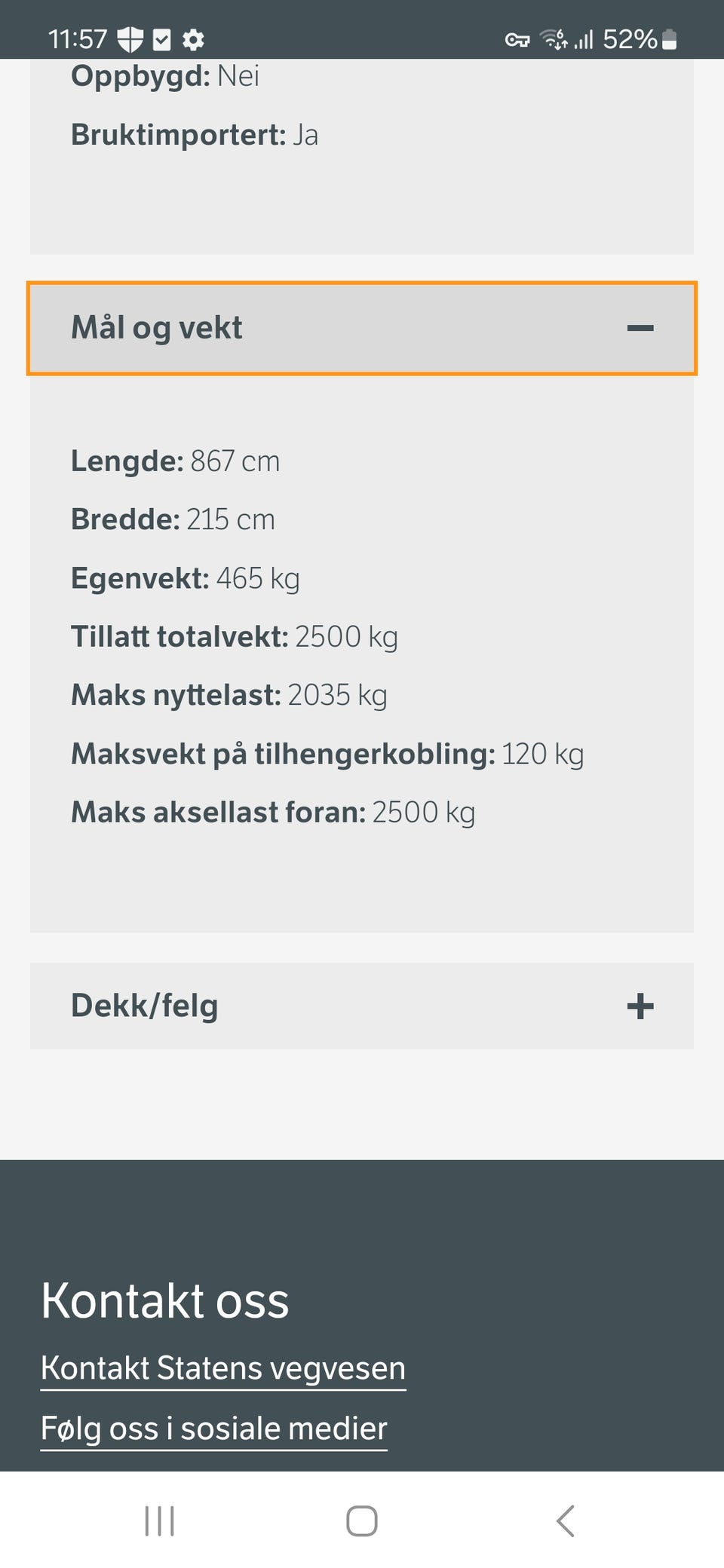This screenshot has height=1568, width=724.
Task: Tap the shield icon in status bar
Action: tap(130, 39)
